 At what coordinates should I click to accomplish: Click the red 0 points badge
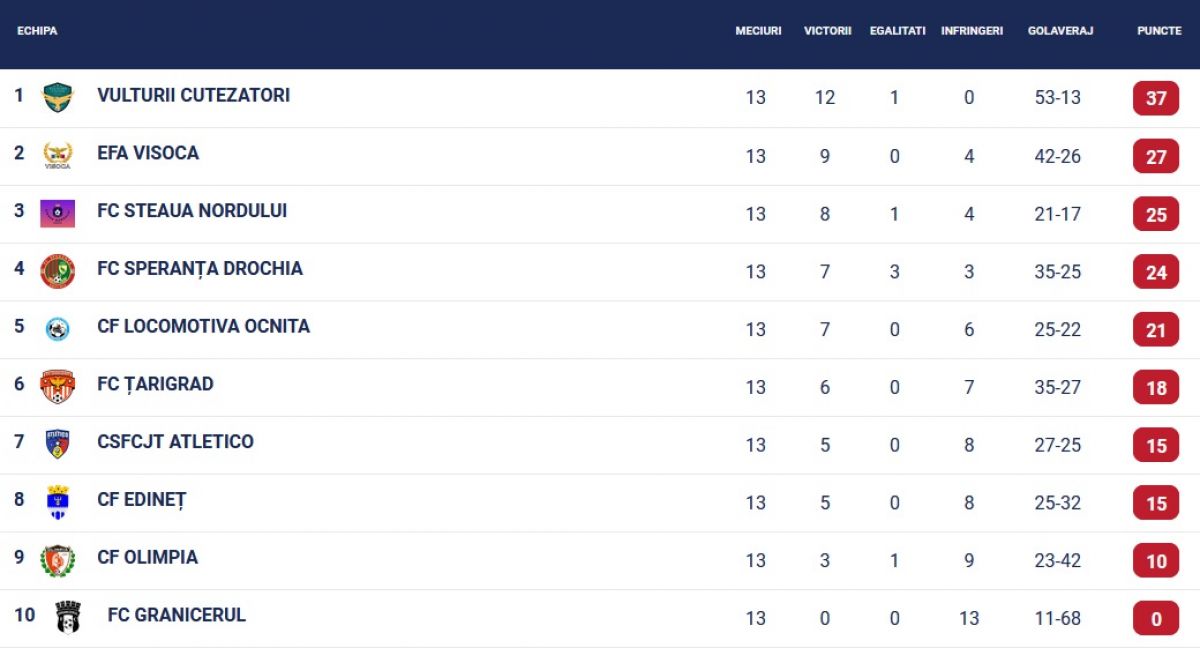(1156, 619)
